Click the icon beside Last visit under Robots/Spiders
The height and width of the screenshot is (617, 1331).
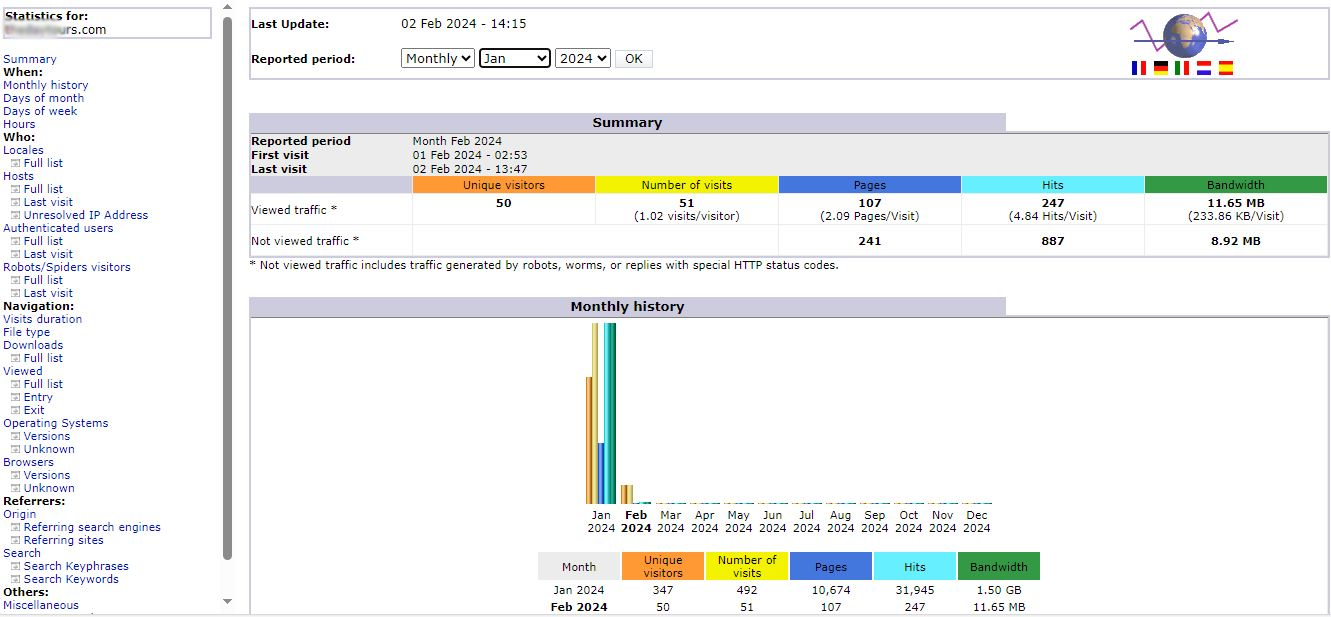(x=15, y=293)
